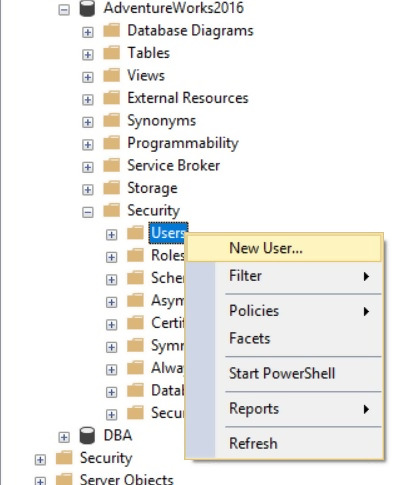Select the Tables tree label

(x=149, y=53)
